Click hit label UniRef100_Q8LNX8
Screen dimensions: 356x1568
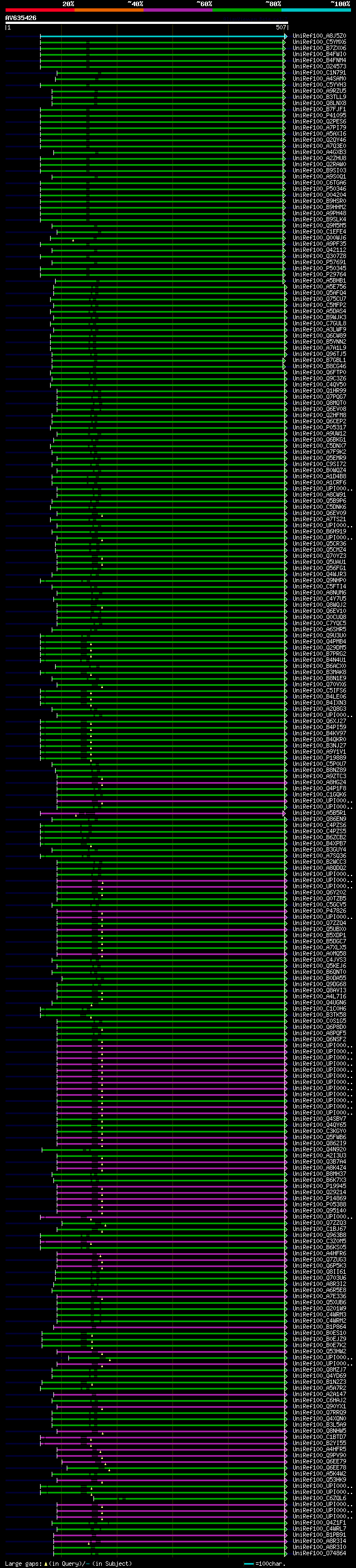319,103
